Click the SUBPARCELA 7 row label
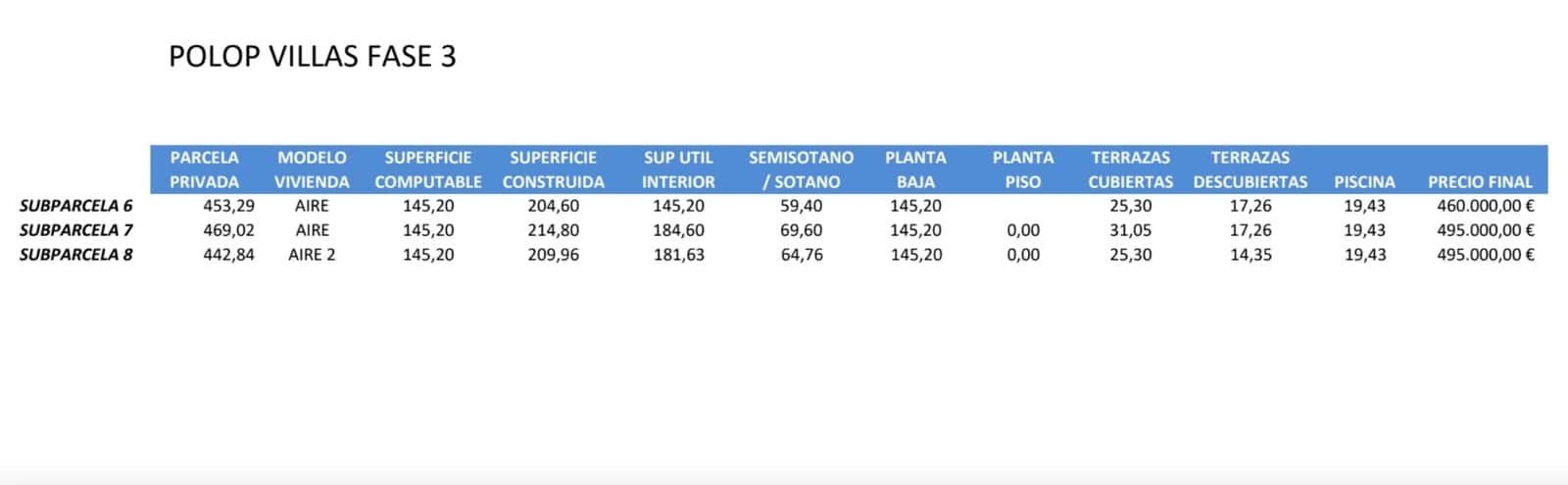Viewport: 1568px width, 485px height. [75, 230]
